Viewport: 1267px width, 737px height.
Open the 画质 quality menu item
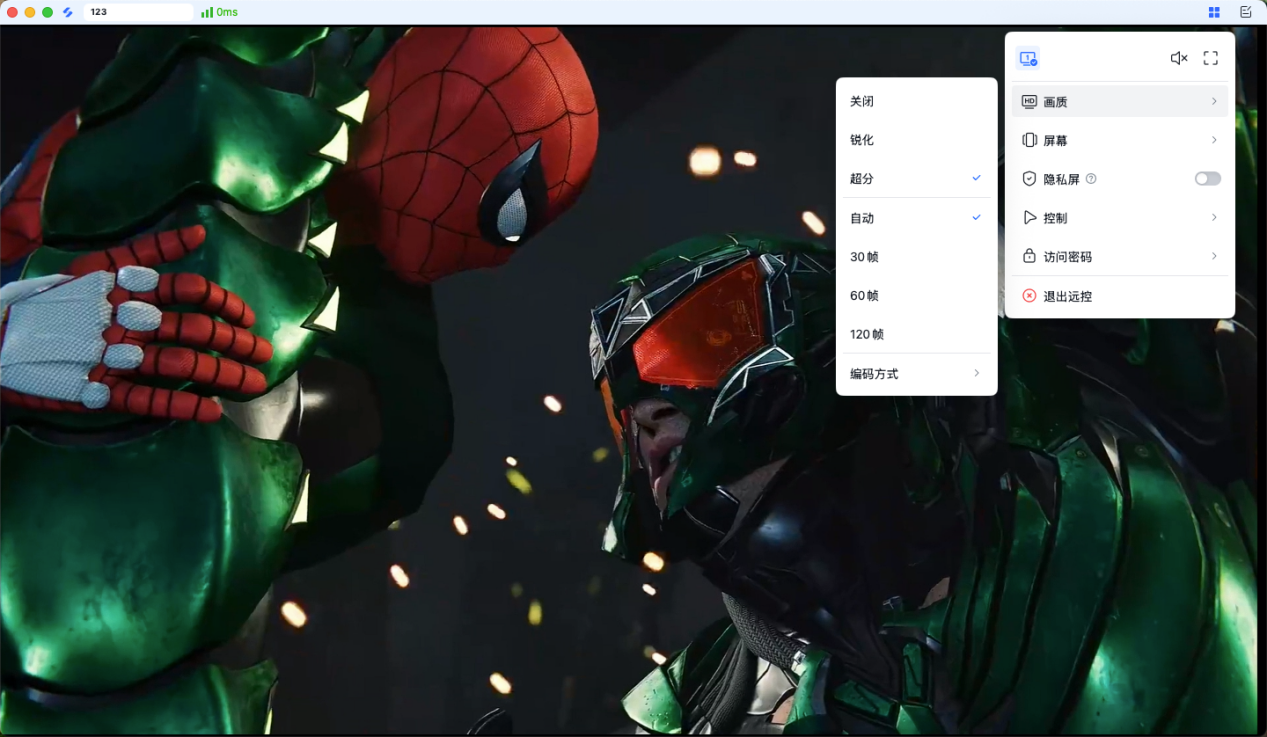[1120, 101]
